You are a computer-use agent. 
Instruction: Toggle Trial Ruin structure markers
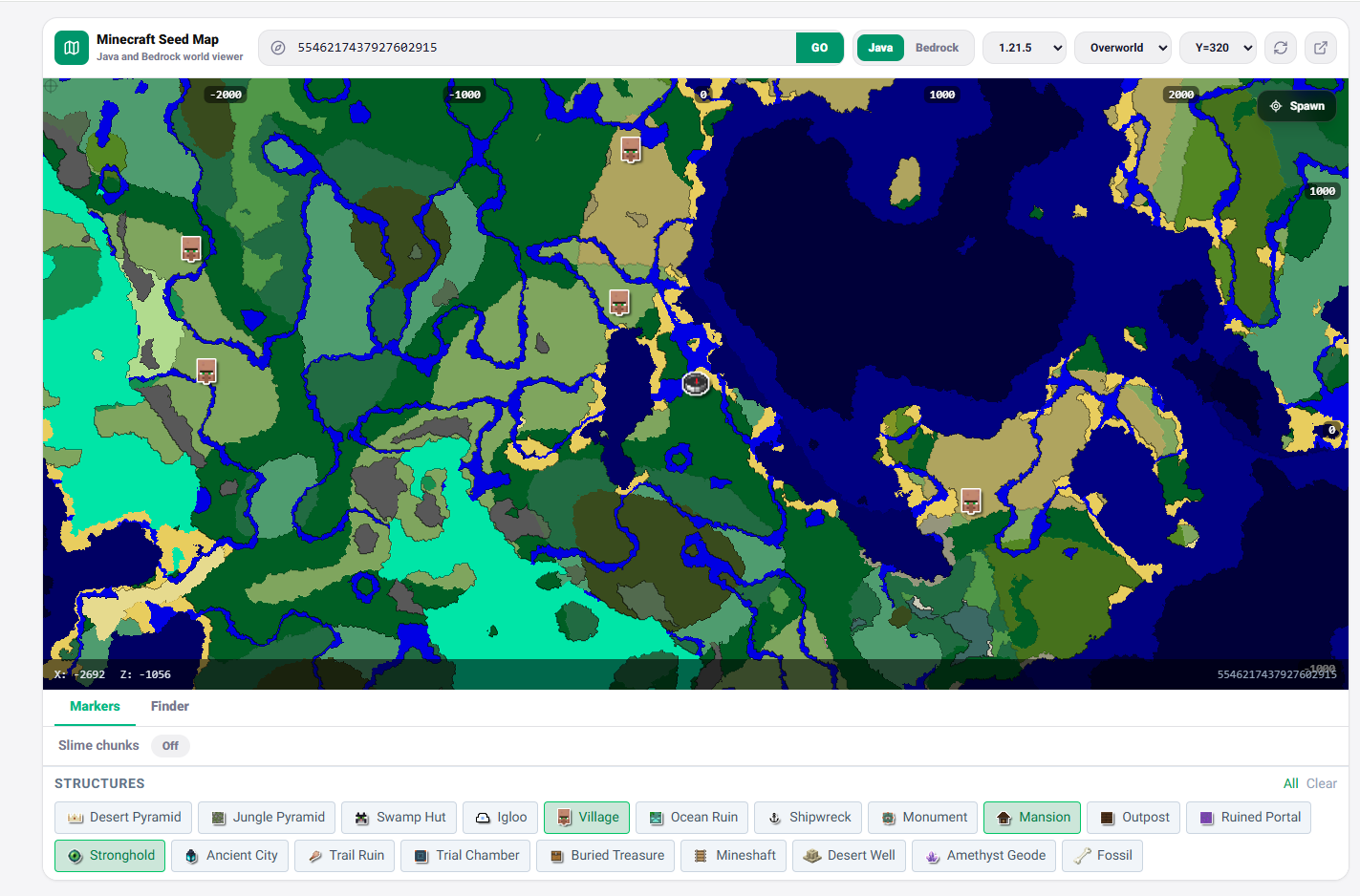[x=344, y=856]
